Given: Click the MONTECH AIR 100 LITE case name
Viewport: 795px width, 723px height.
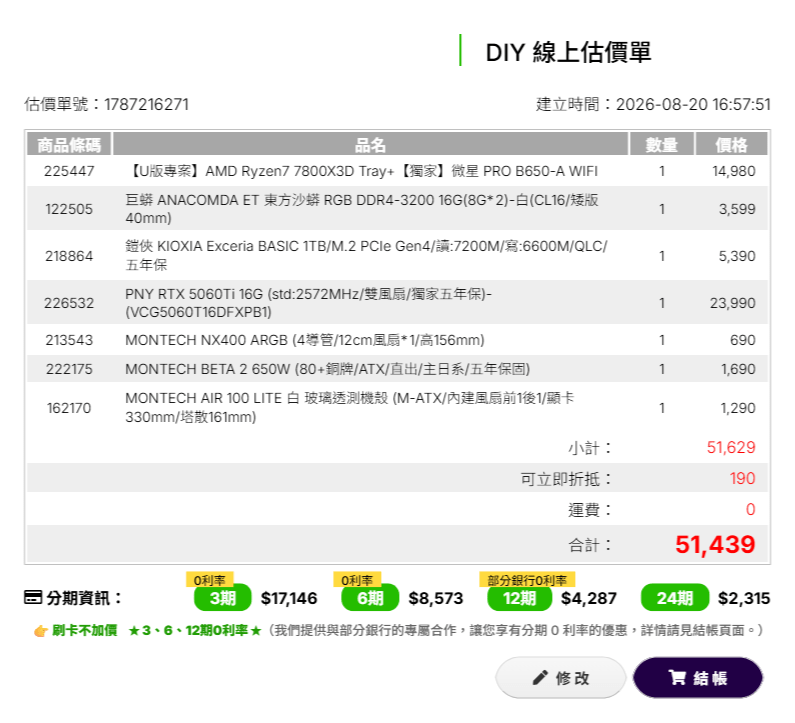Looking at the screenshot, I should point(349,408).
